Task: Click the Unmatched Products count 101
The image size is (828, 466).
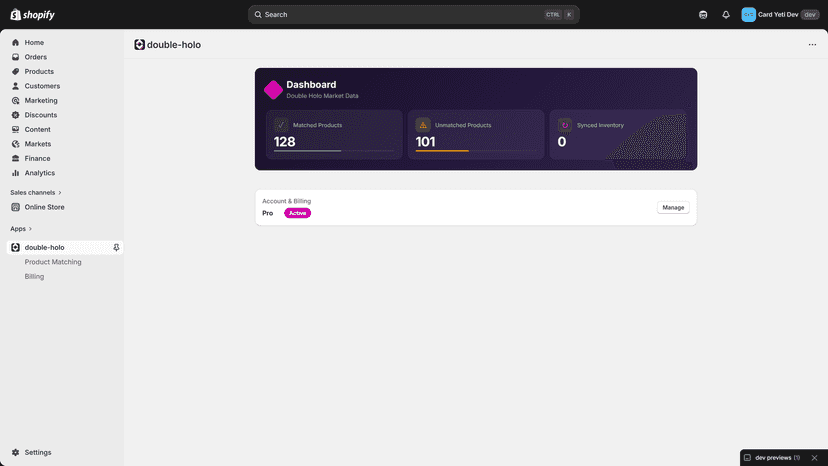Action: [x=425, y=142]
